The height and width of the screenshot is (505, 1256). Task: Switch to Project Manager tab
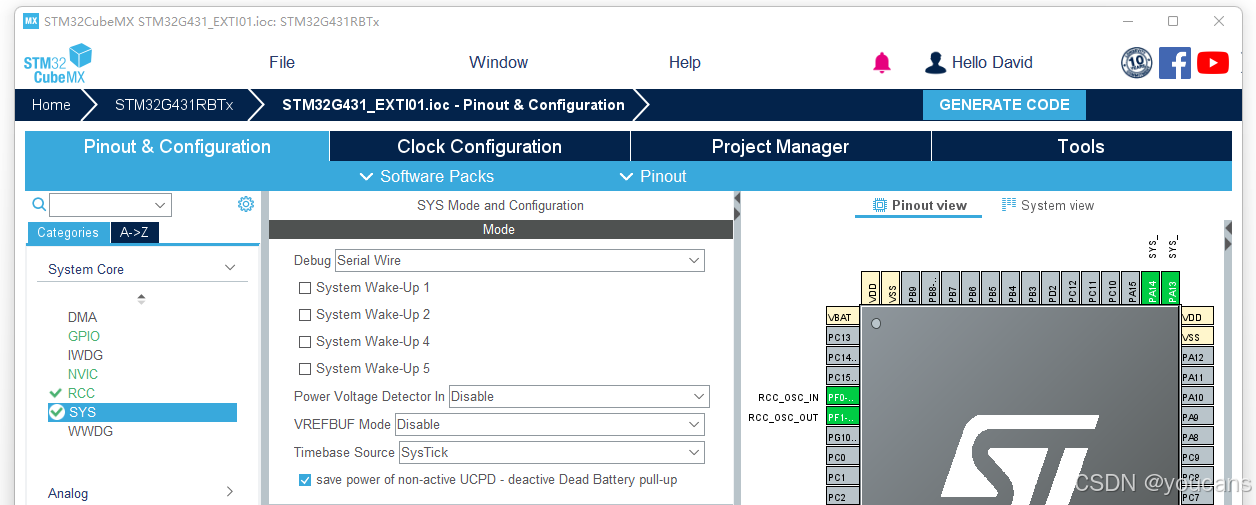pos(780,146)
